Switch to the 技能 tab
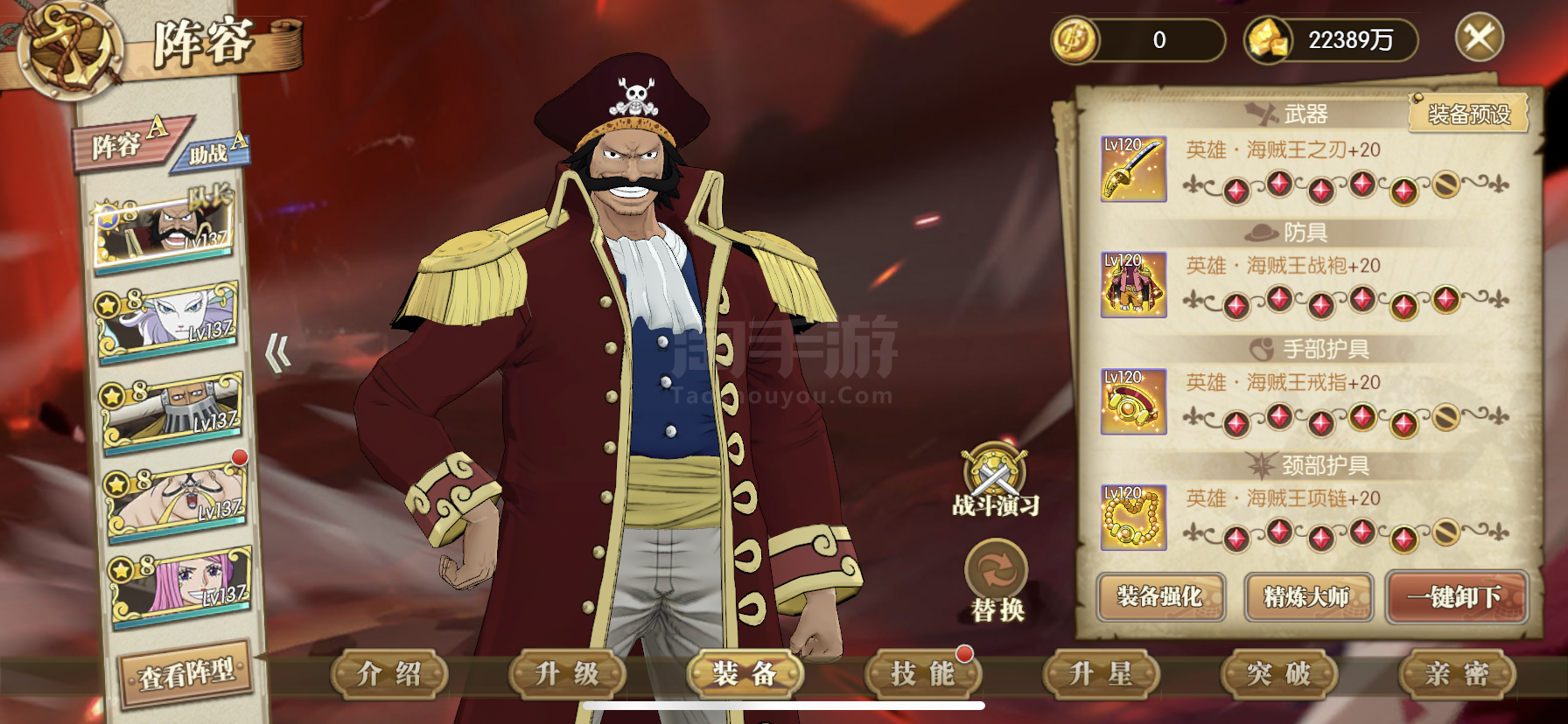Screen dimensions: 1568x724 923,674
